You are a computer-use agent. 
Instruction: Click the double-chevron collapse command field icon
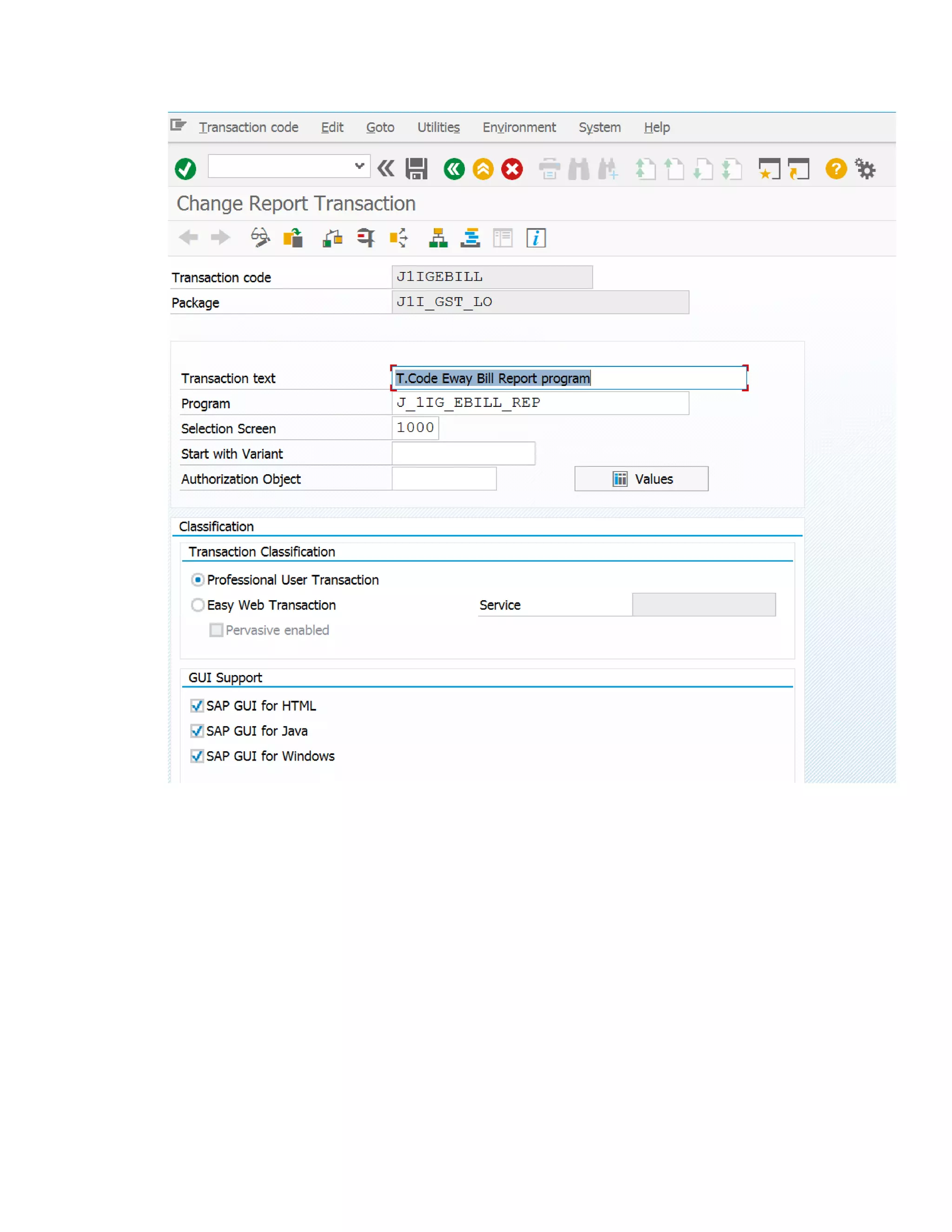pos(386,168)
